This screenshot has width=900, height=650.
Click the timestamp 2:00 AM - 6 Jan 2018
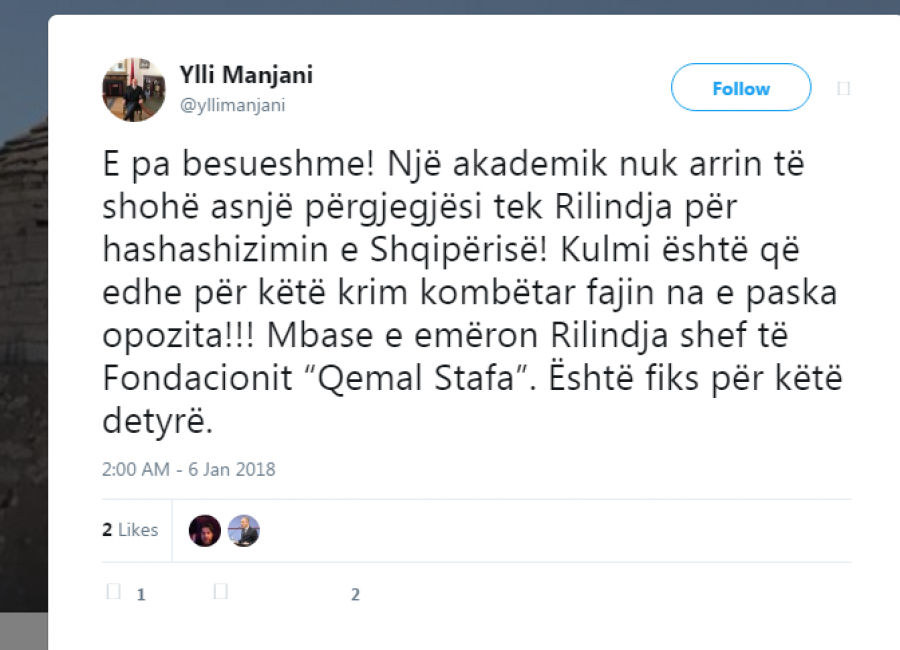click(x=189, y=468)
